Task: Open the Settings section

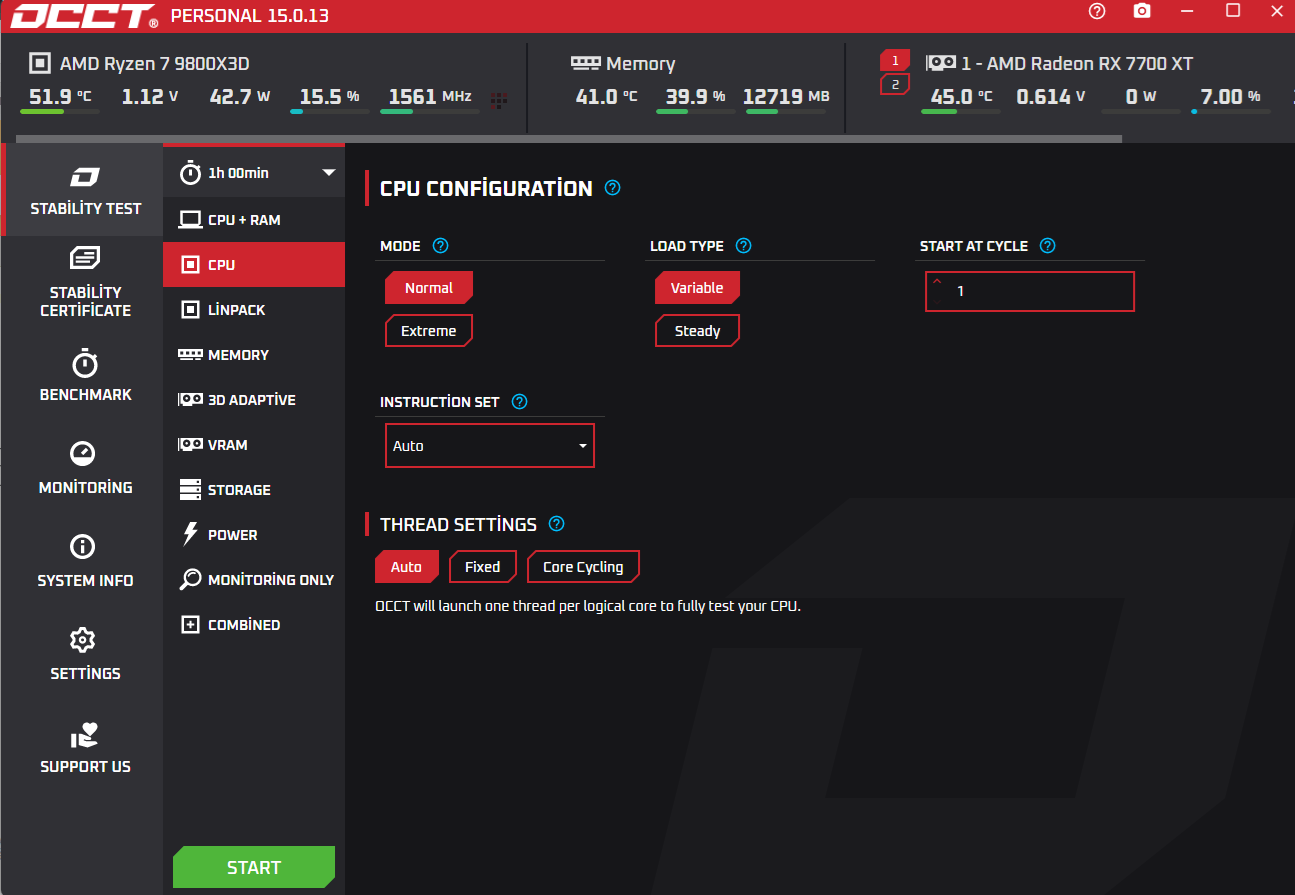Action: point(85,655)
